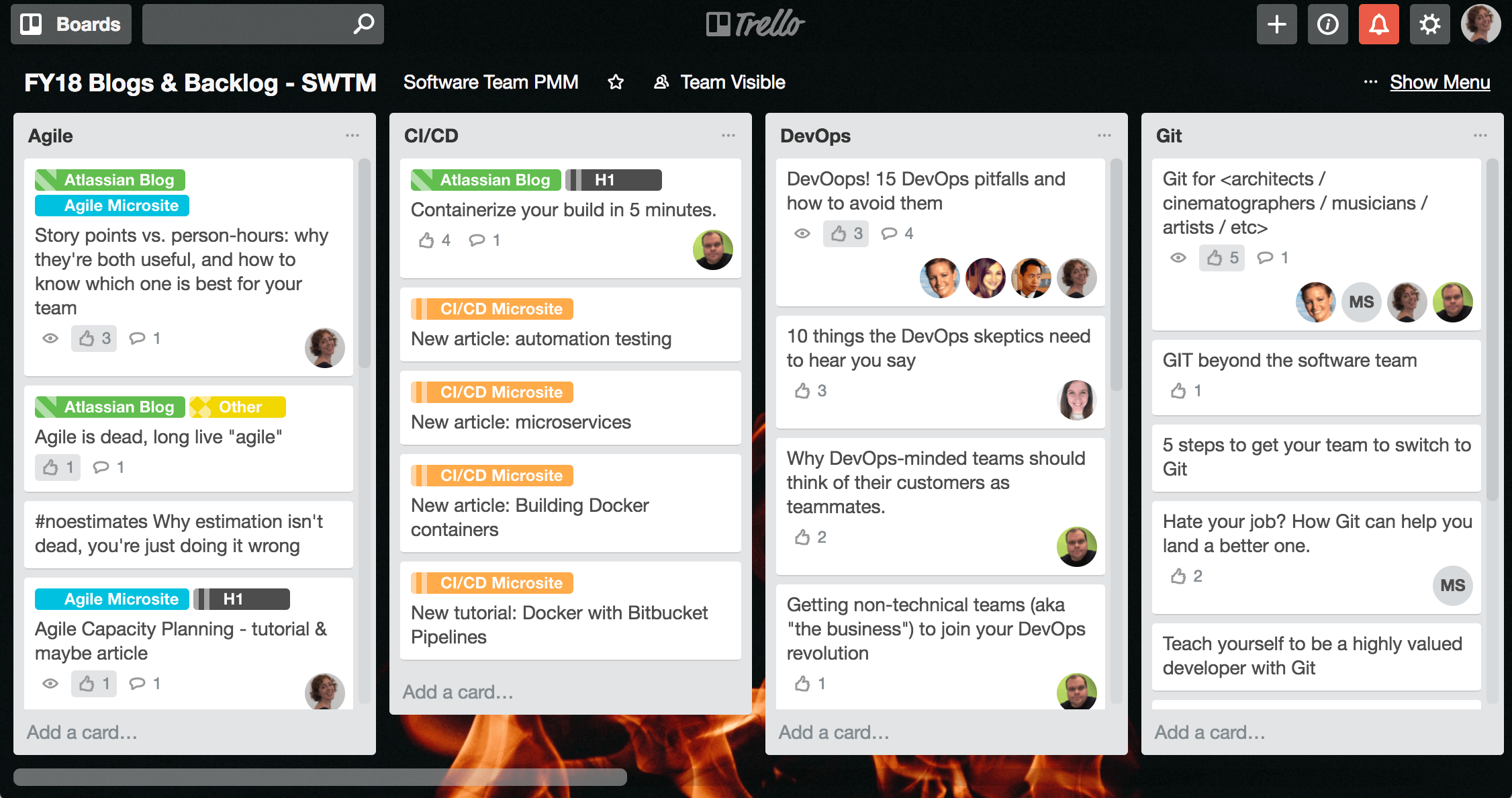Click the user profile avatar icon
This screenshot has width=1512, height=798.
tap(1483, 25)
